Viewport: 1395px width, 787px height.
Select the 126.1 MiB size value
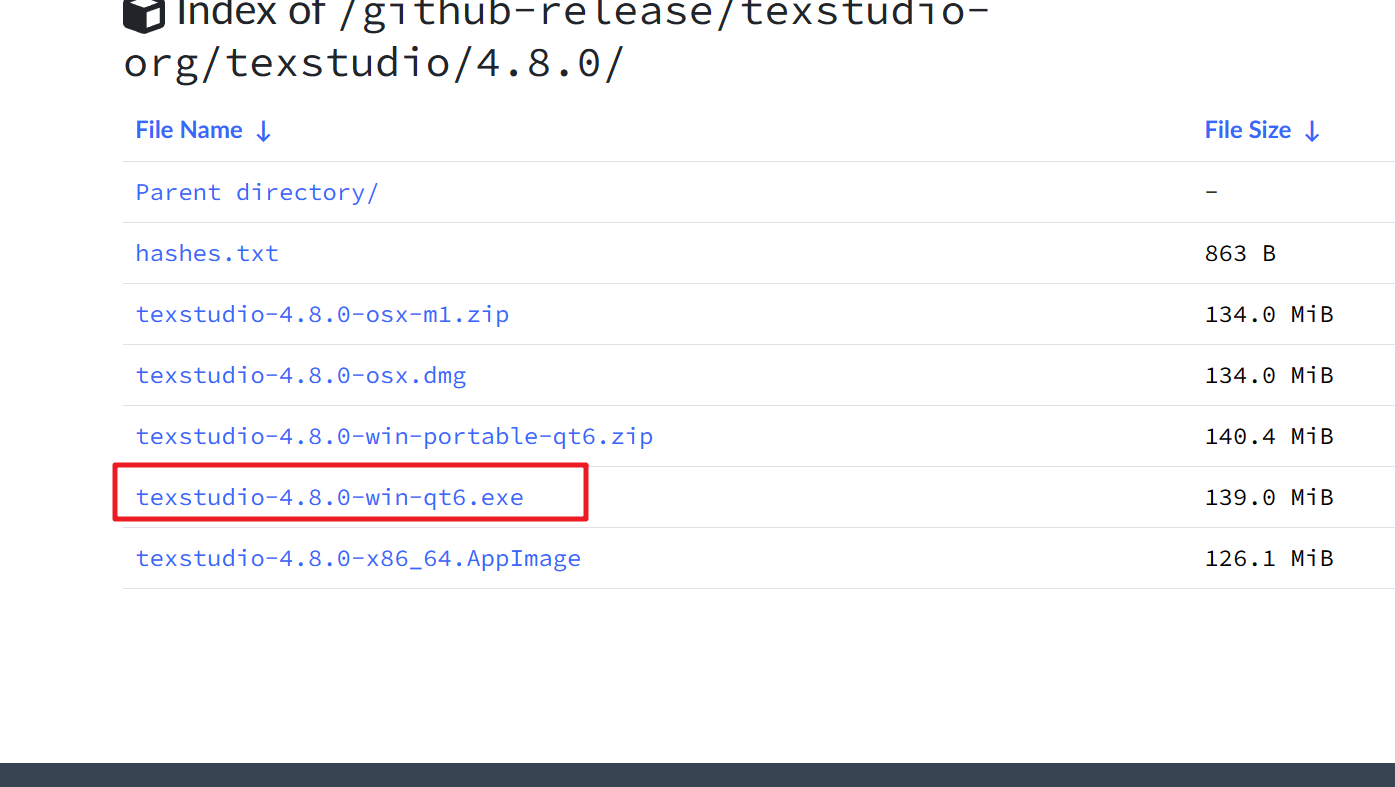1269,558
